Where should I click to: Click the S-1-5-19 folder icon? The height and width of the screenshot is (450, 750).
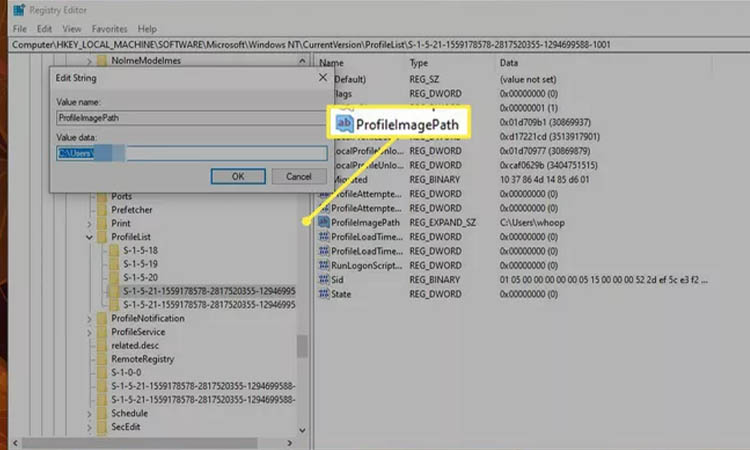(114, 264)
